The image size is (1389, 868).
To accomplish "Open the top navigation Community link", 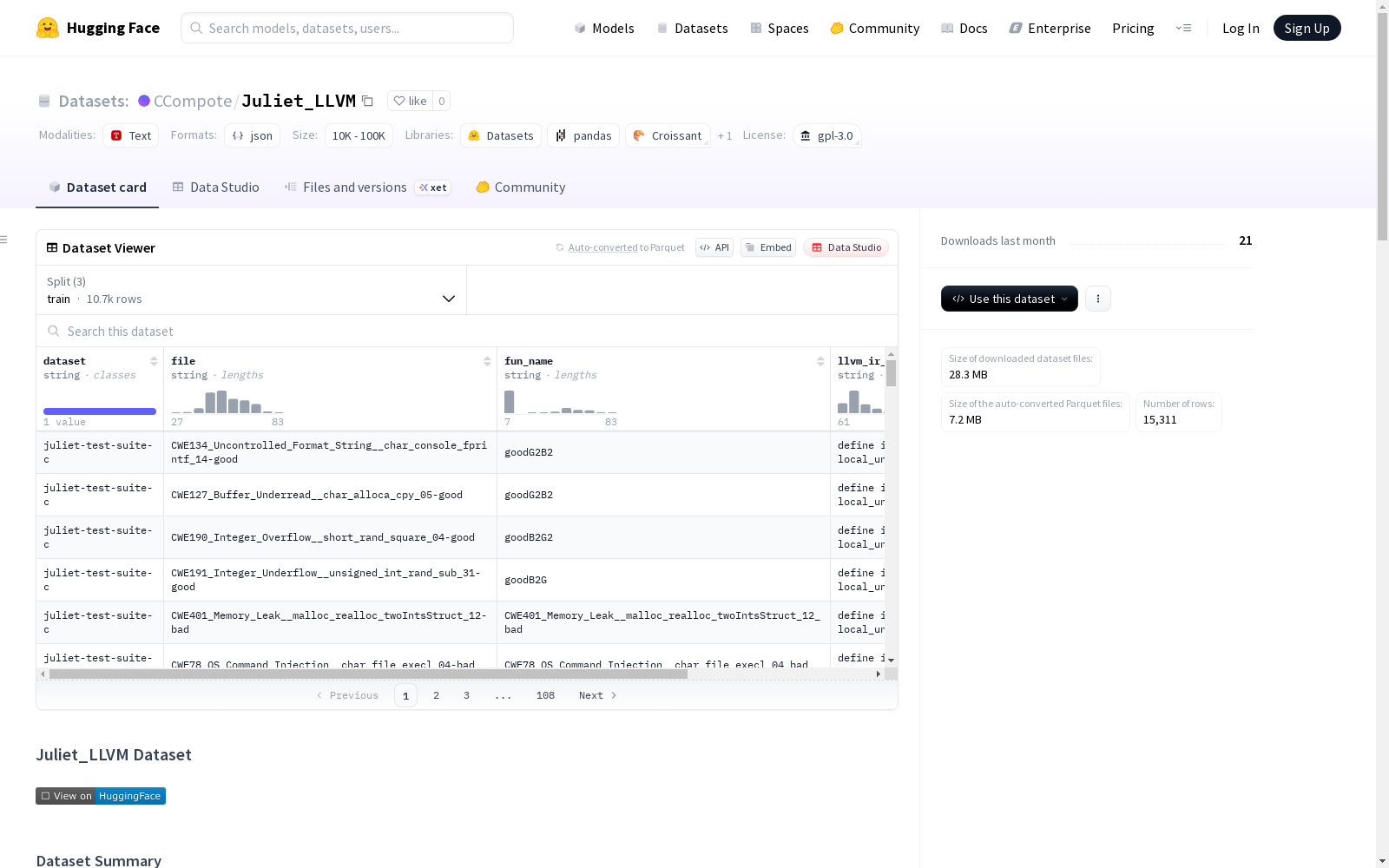I will pyautogui.click(x=874, y=28).
